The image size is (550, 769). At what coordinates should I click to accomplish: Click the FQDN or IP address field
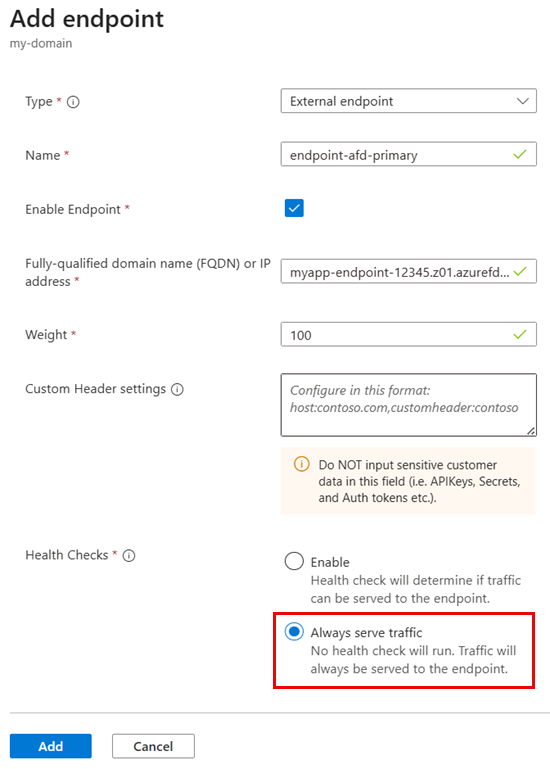click(408, 271)
